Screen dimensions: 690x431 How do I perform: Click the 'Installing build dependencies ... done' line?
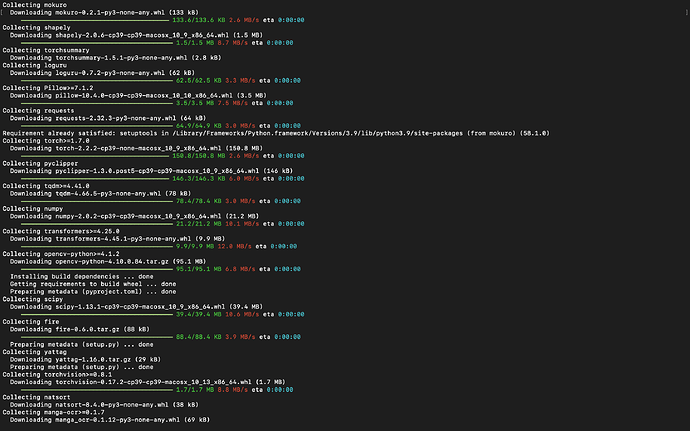(x=82, y=276)
